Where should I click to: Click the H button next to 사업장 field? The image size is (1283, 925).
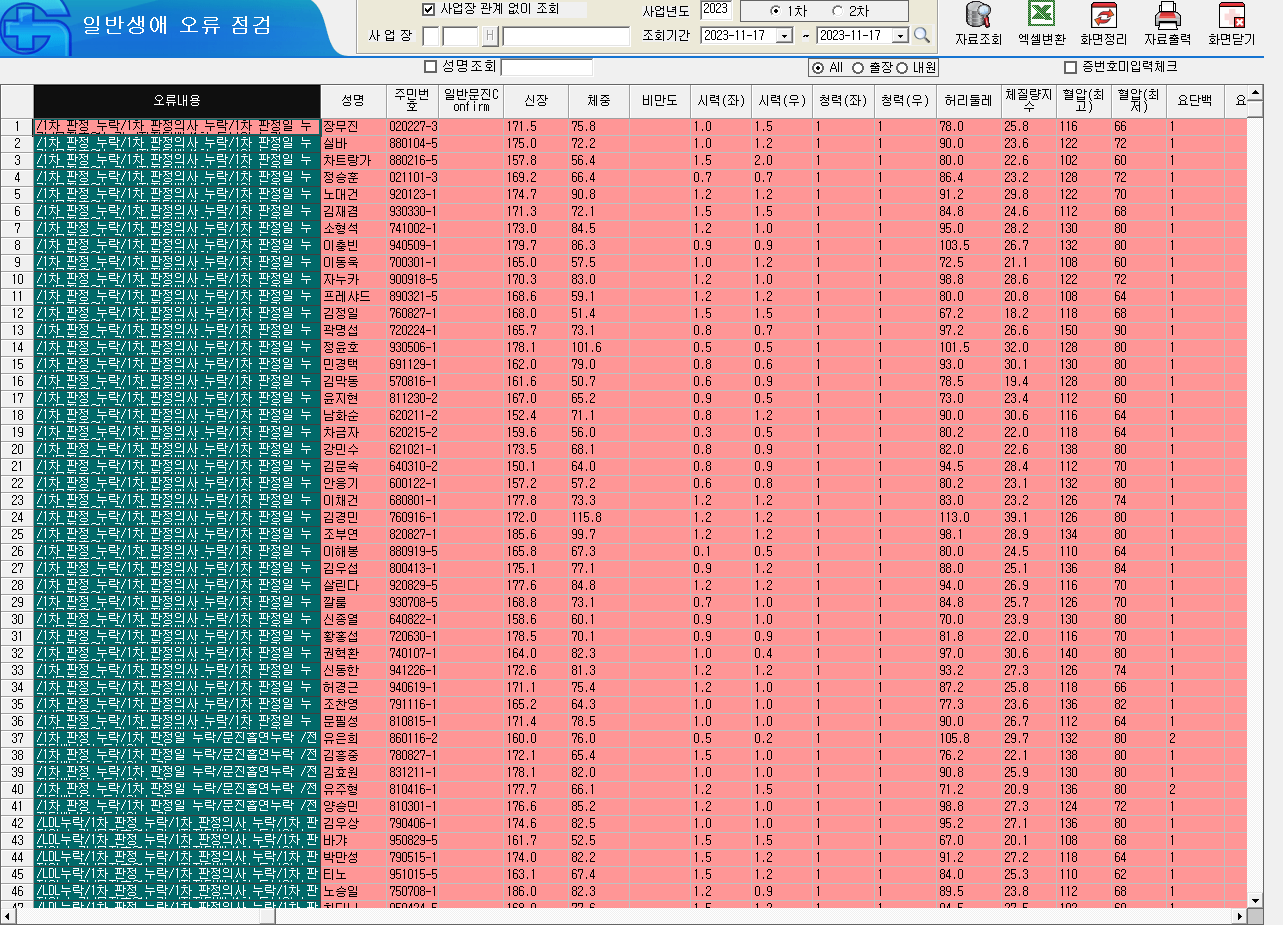[x=490, y=36]
